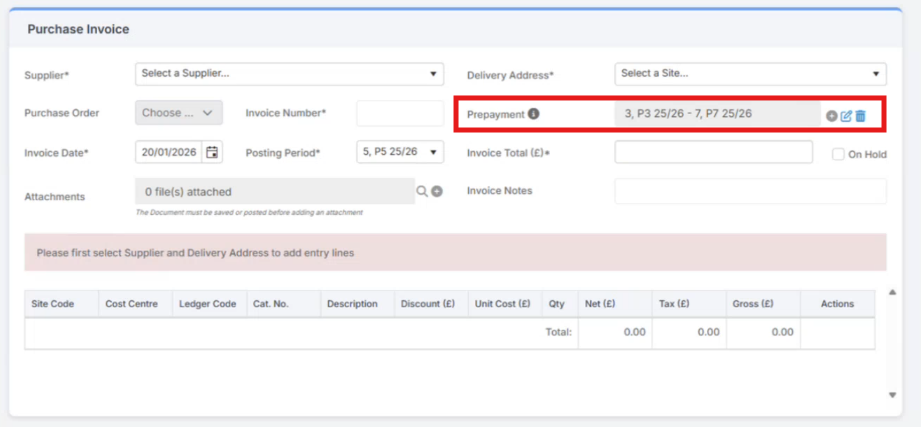Add an attachment with the plus icon
This screenshot has width=921, height=427.
[x=437, y=191]
